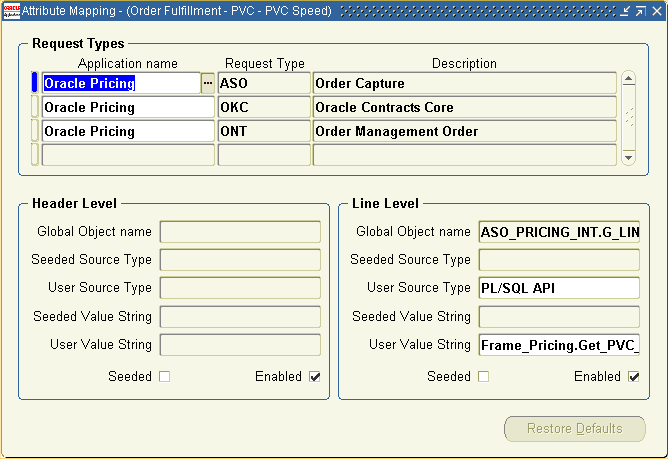Click the Order Management Order description cell
This screenshot has height=459, width=668.
465,131
